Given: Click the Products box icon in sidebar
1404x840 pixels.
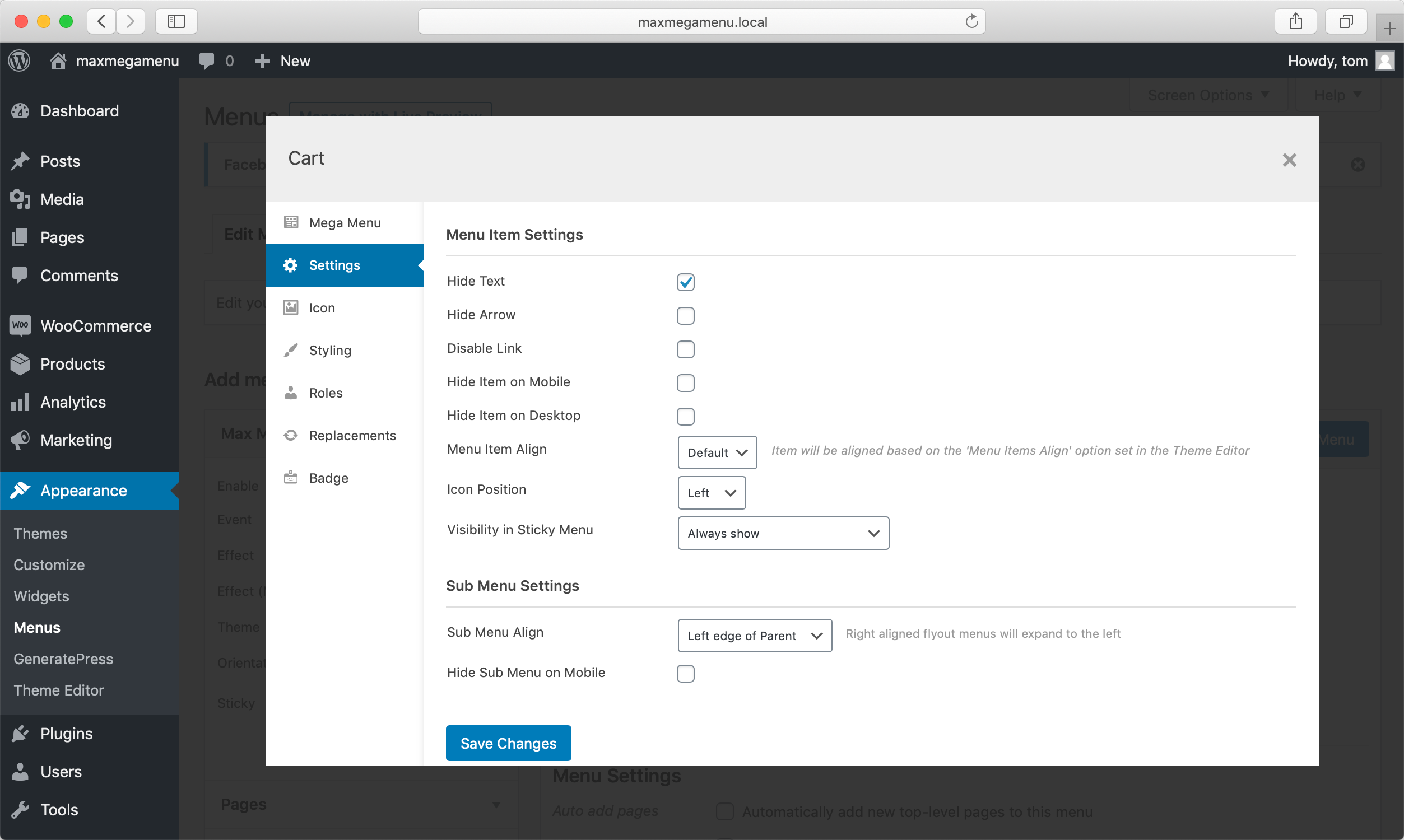Looking at the screenshot, I should coord(20,364).
